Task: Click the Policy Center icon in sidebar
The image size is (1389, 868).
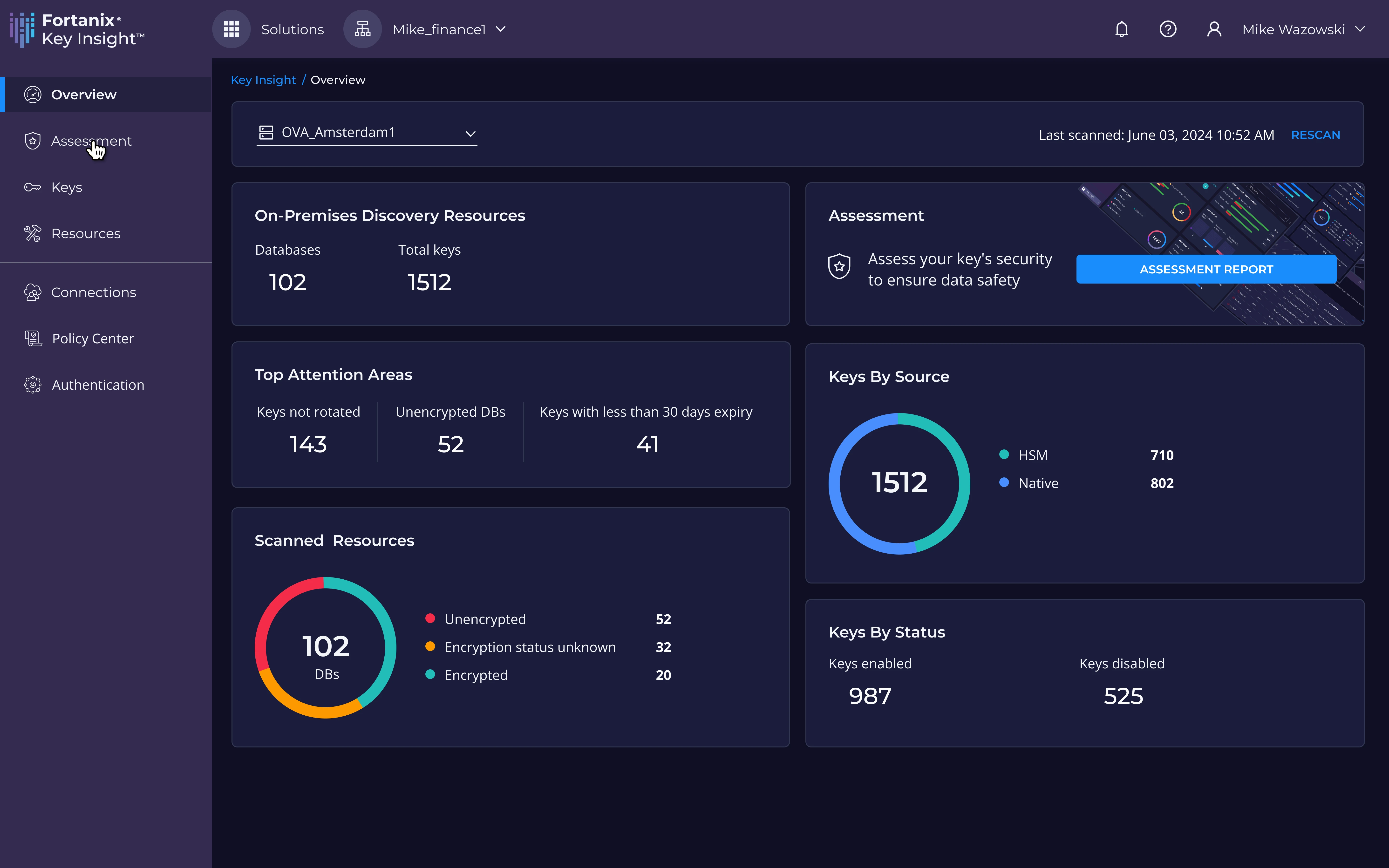Action: coord(33,339)
